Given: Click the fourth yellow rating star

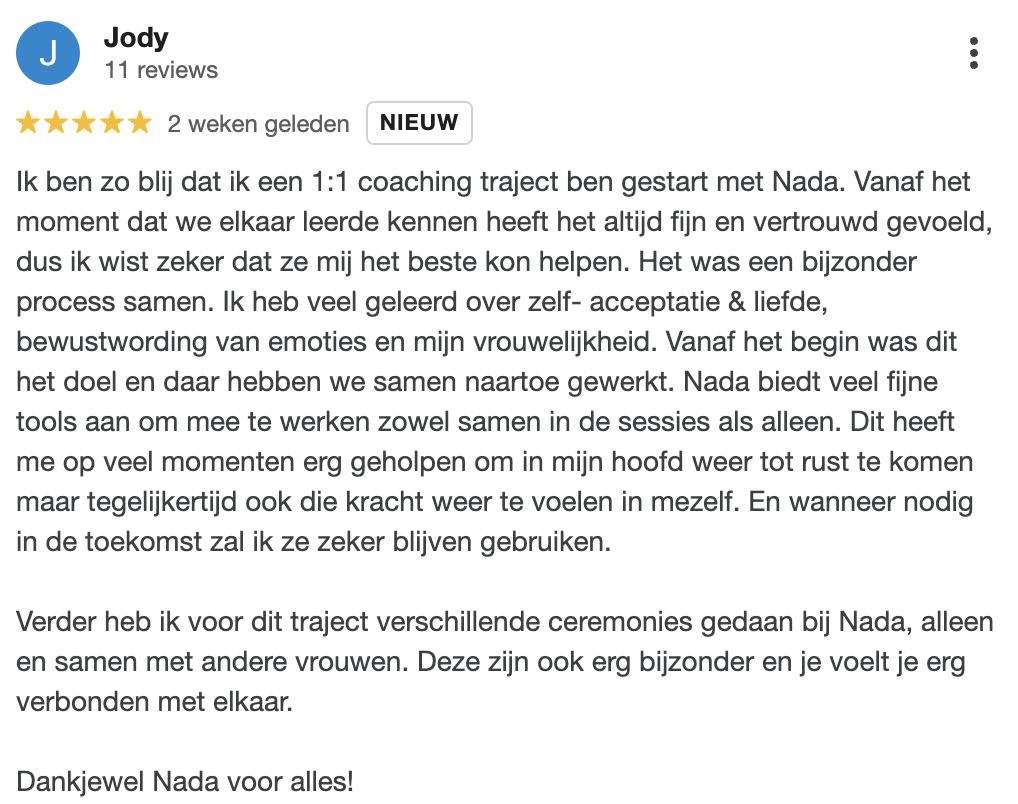Looking at the screenshot, I should click(112, 123).
